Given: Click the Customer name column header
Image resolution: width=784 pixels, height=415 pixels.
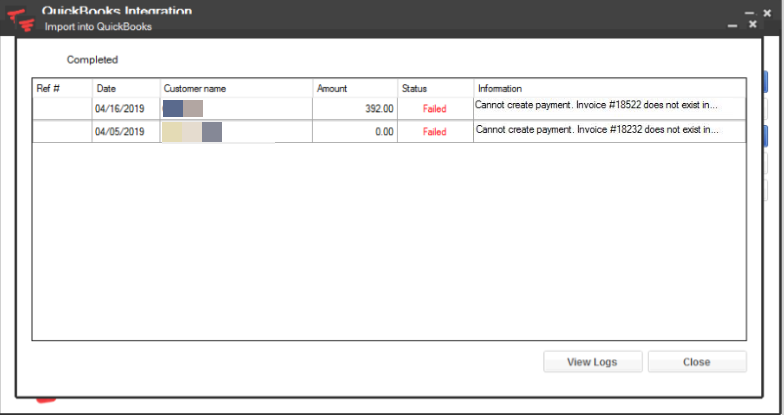Looking at the screenshot, I should coord(236,88).
